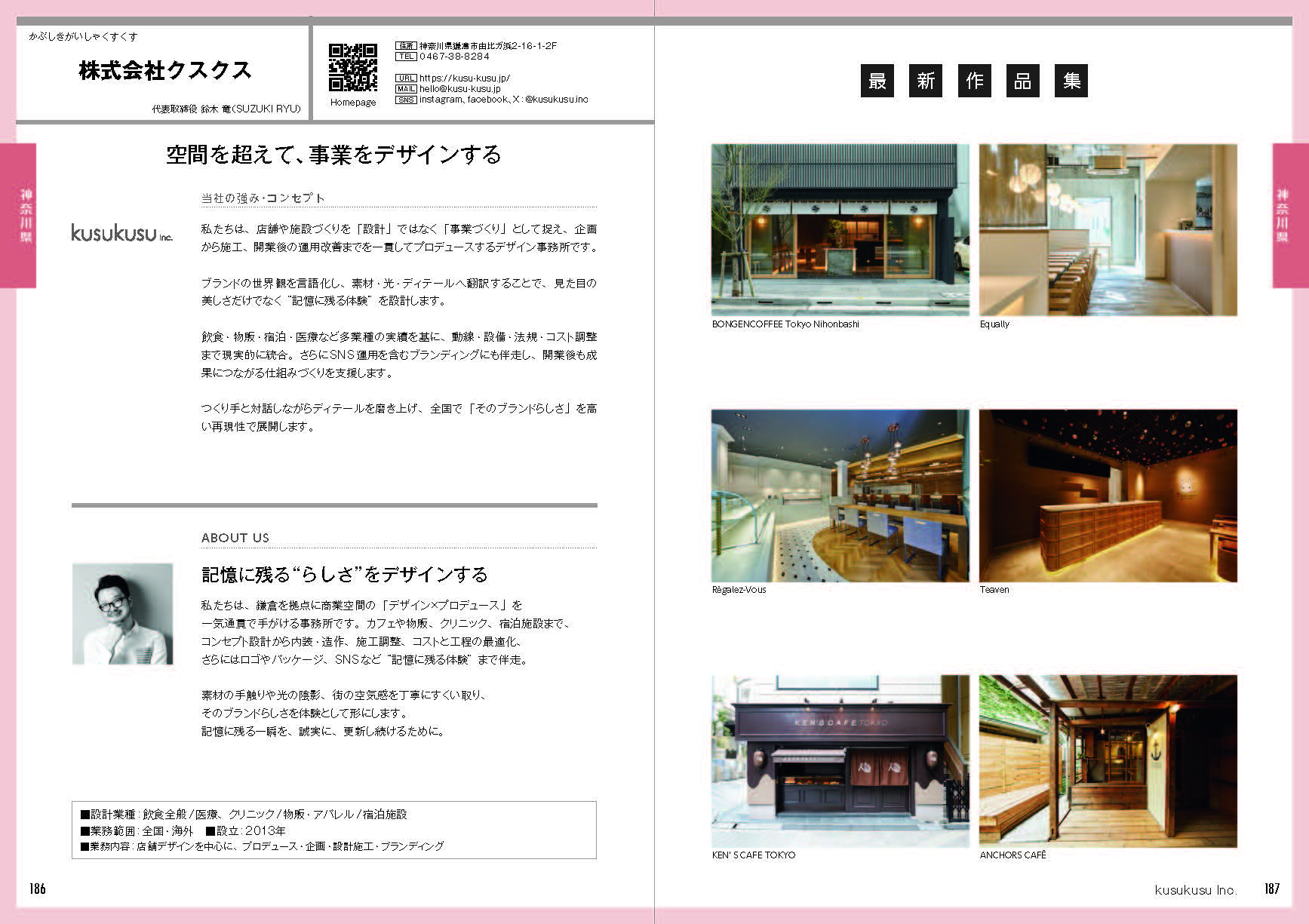
Task: Click the Teaven counter photo
Action: [1108, 496]
